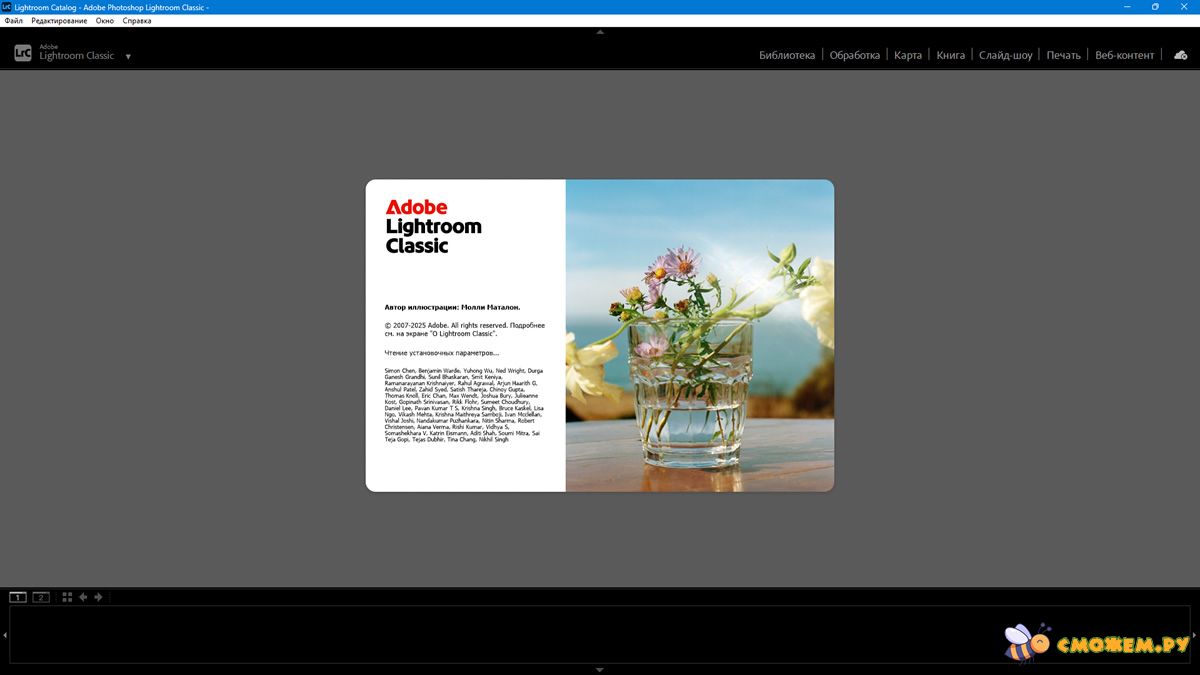This screenshot has width=1200, height=675.
Task: Select main window display button 1
Action: (x=18, y=597)
